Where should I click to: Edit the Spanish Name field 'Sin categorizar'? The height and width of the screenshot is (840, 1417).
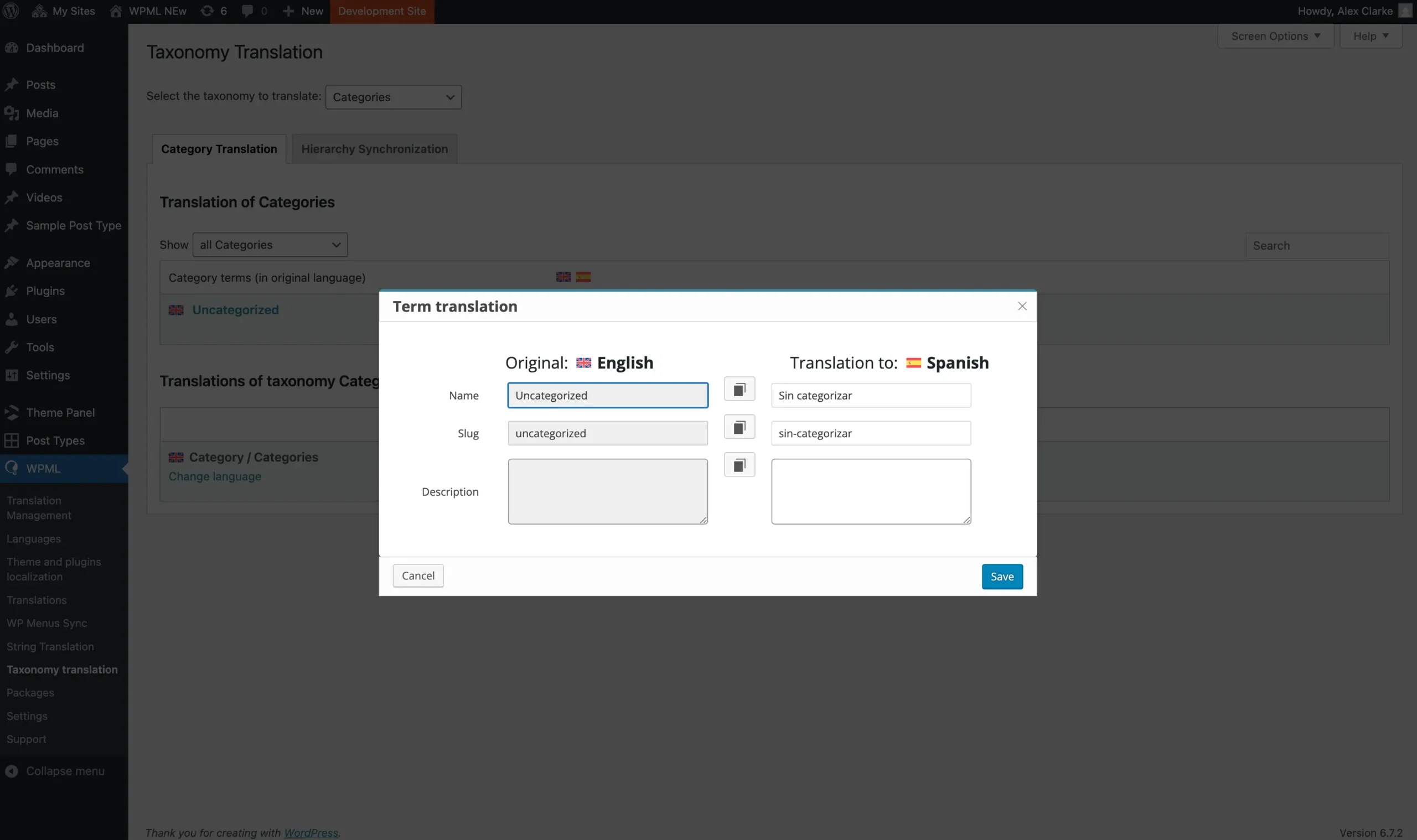pos(871,396)
